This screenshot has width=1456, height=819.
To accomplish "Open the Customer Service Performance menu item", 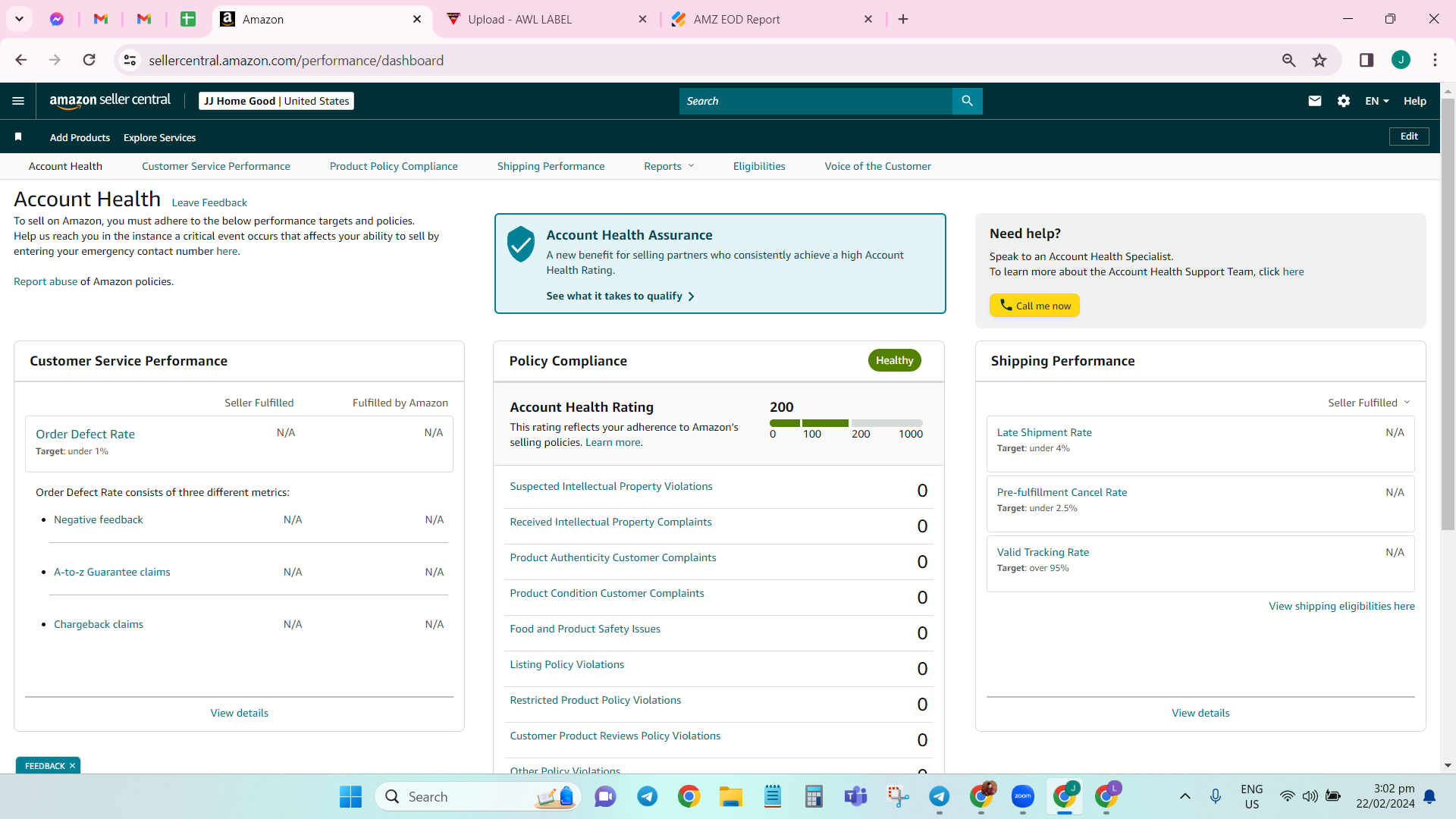I will (216, 166).
